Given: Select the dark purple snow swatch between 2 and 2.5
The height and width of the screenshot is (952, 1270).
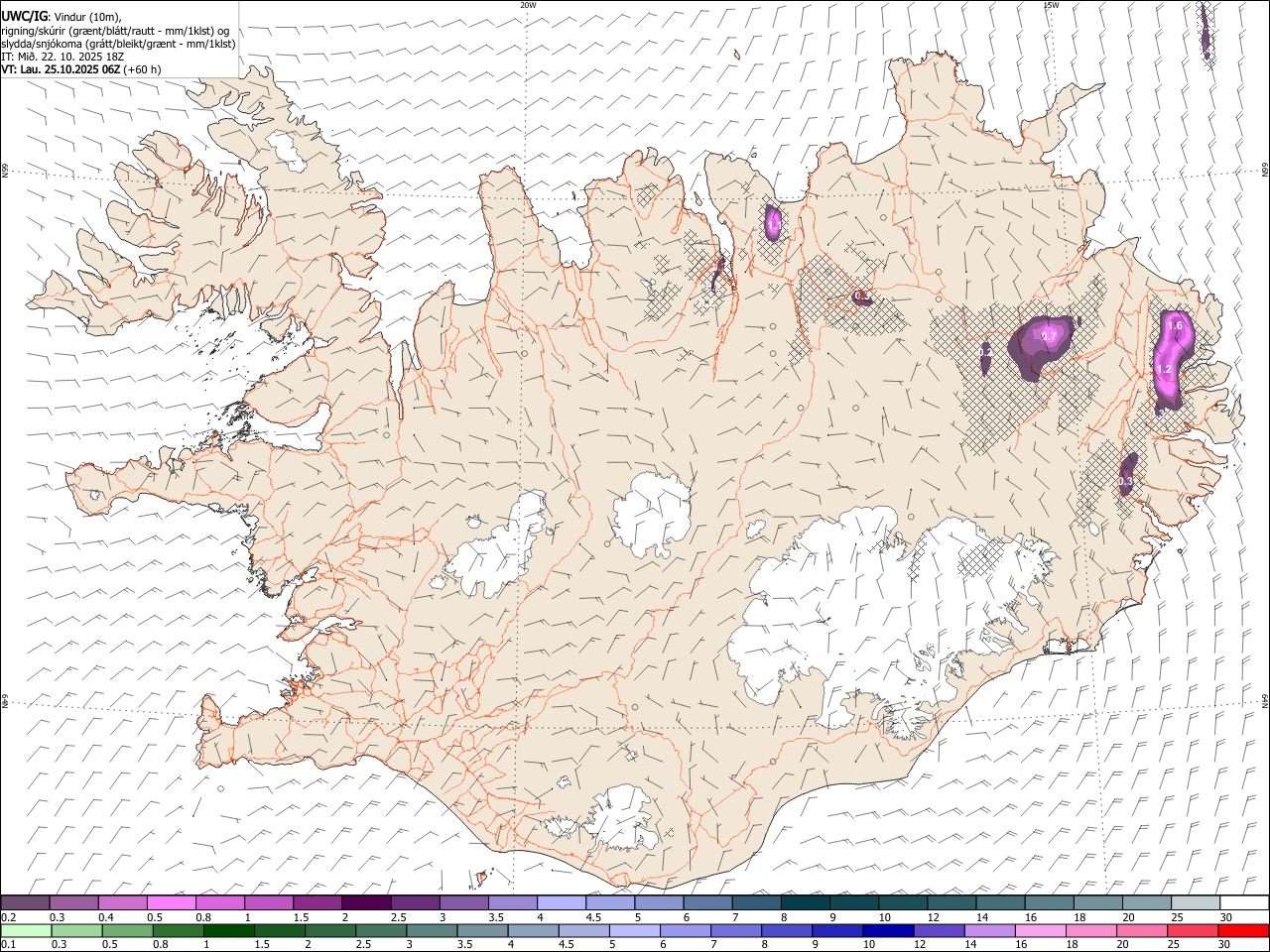Looking at the screenshot, I should coord(366,902).
